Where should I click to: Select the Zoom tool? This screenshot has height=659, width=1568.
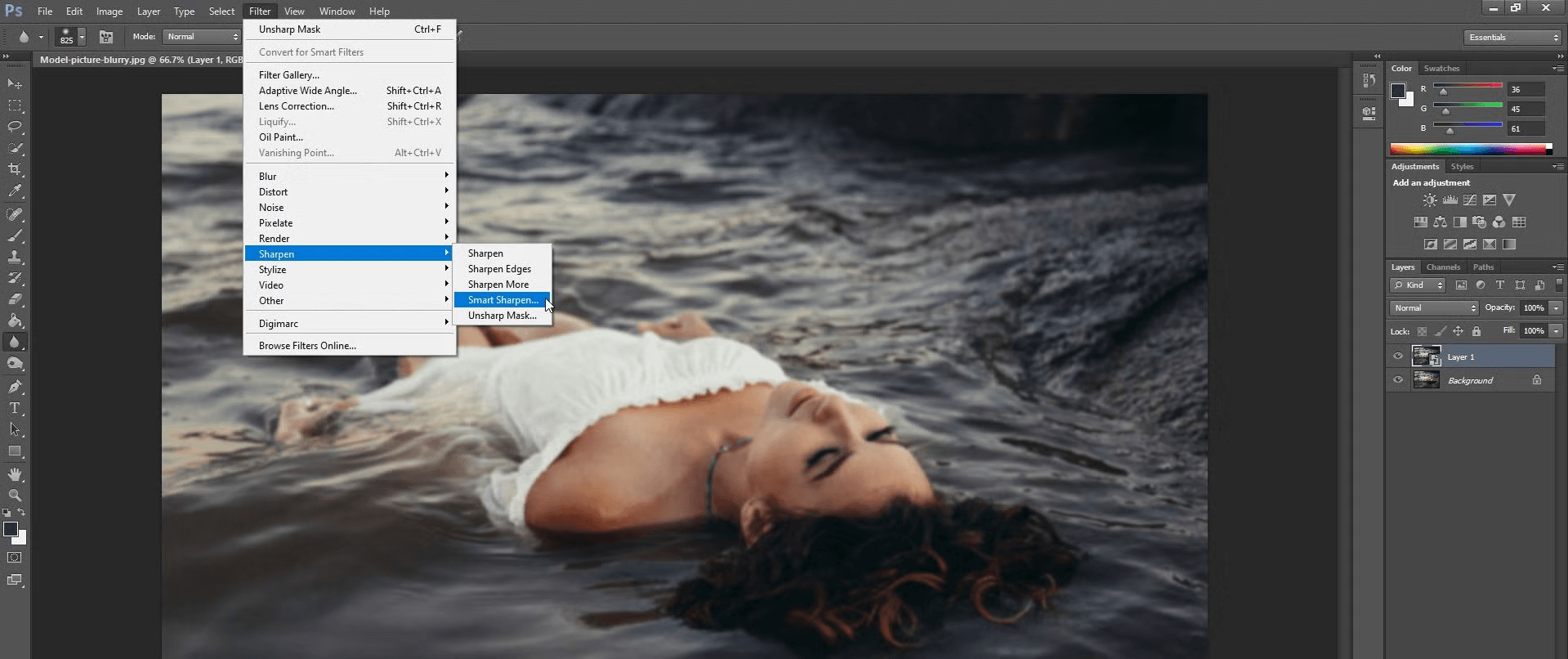(15, 495)
